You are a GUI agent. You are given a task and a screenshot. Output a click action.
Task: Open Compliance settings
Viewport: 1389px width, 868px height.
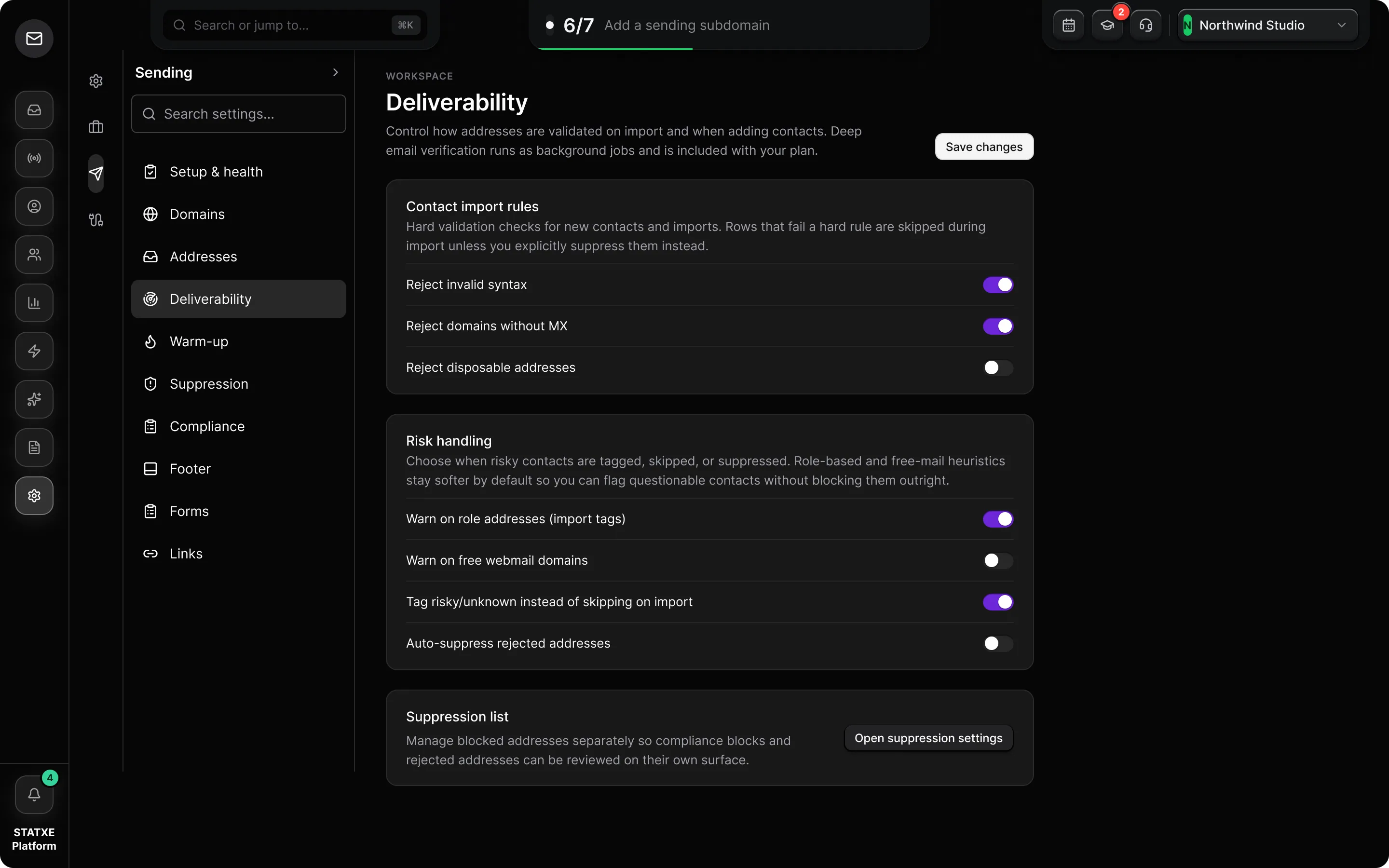pos(238,427)
